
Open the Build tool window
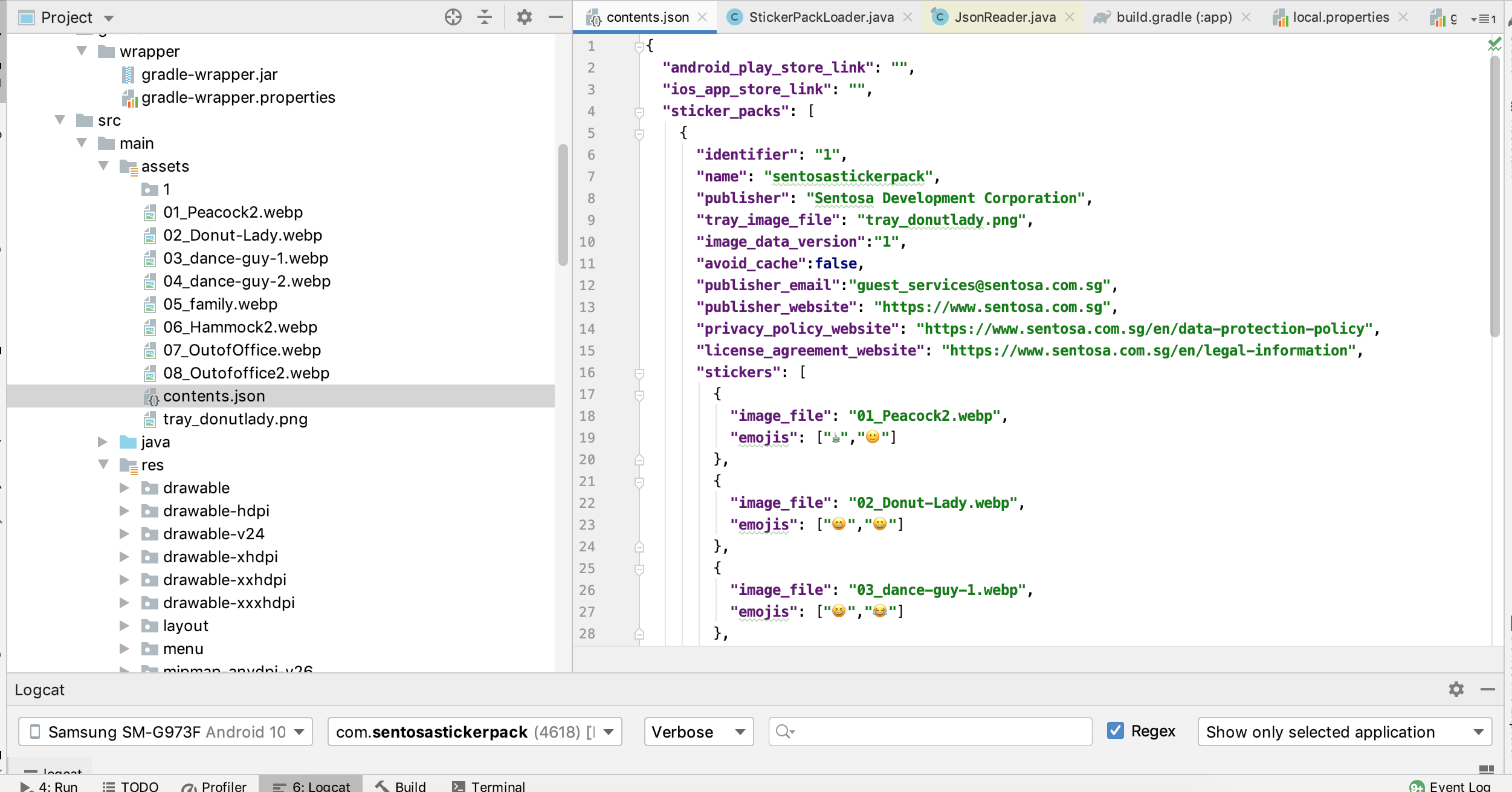(x=400, y=785)
